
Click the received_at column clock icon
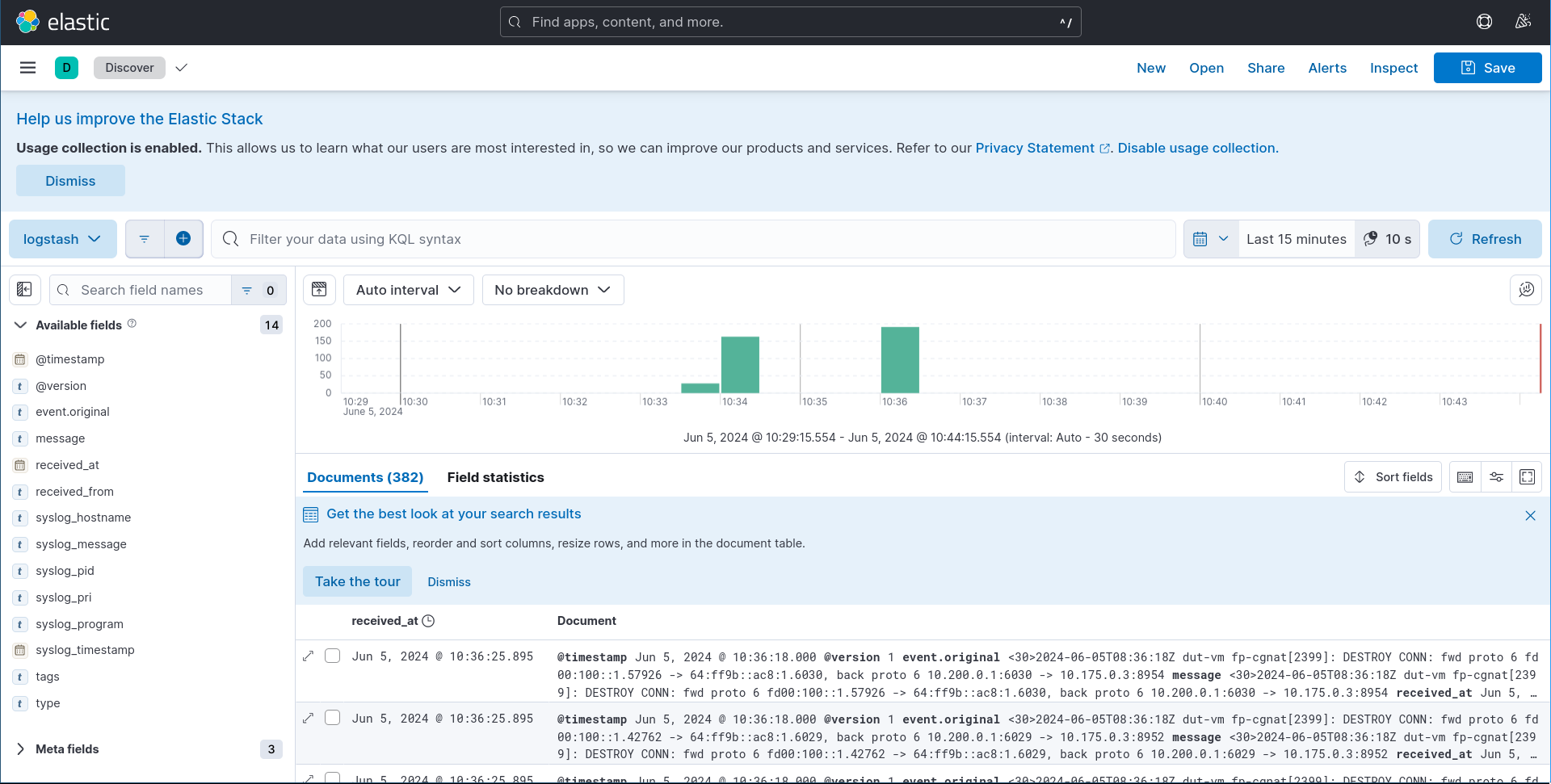pyautogui.click(x=429, y=621)
